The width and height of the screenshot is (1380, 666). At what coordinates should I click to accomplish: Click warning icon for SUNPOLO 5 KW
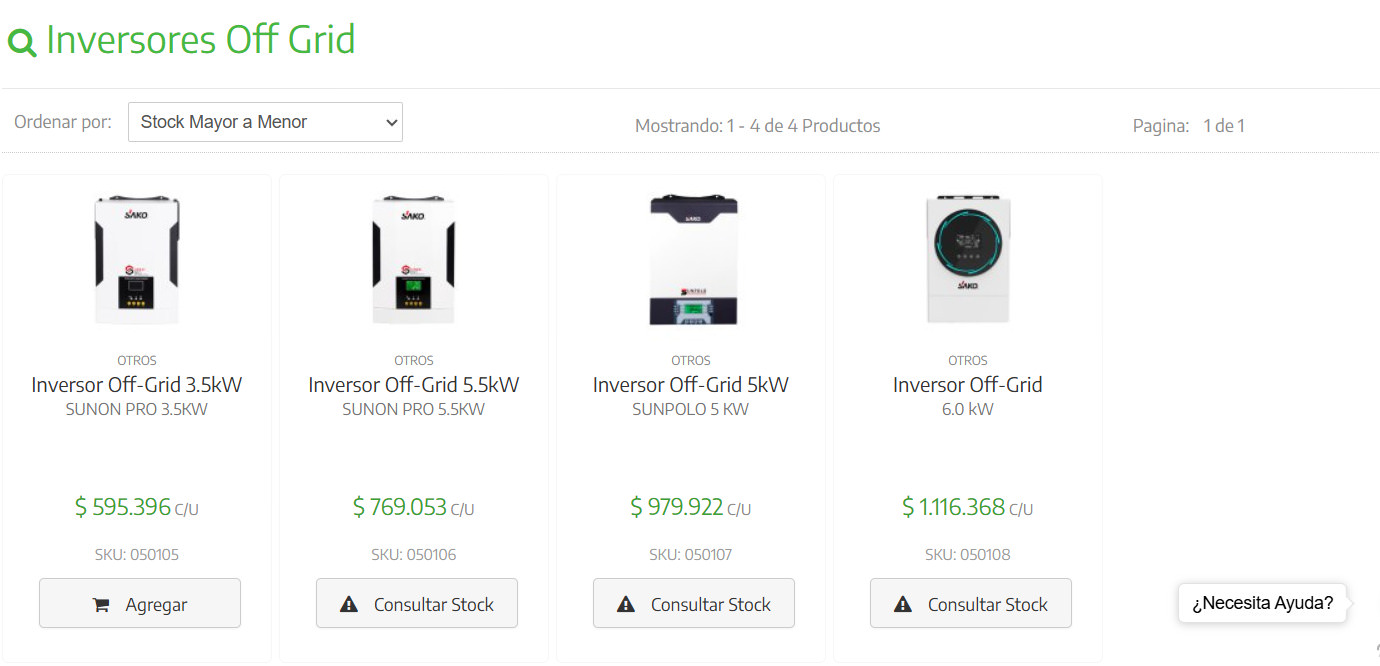point(626,604)
